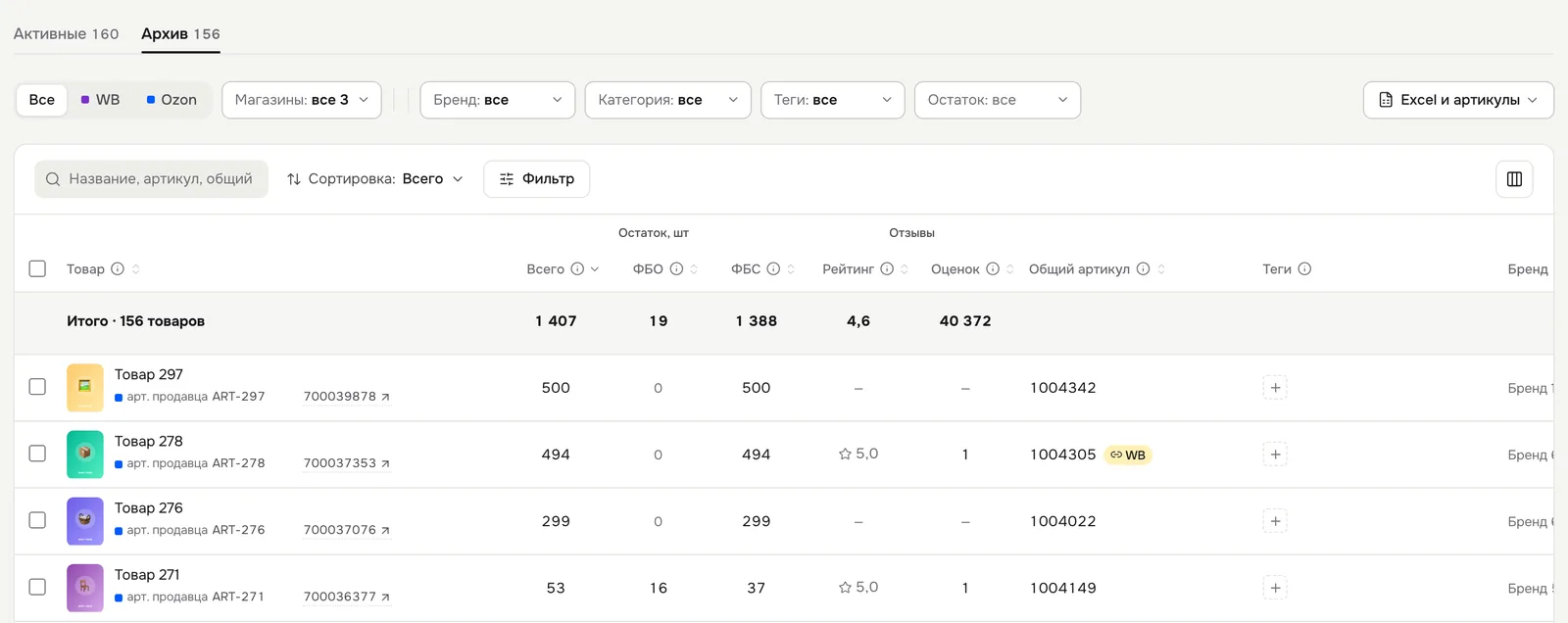Select the Архив tab
Screen dimensions: 1568x623
coord(180,34)
